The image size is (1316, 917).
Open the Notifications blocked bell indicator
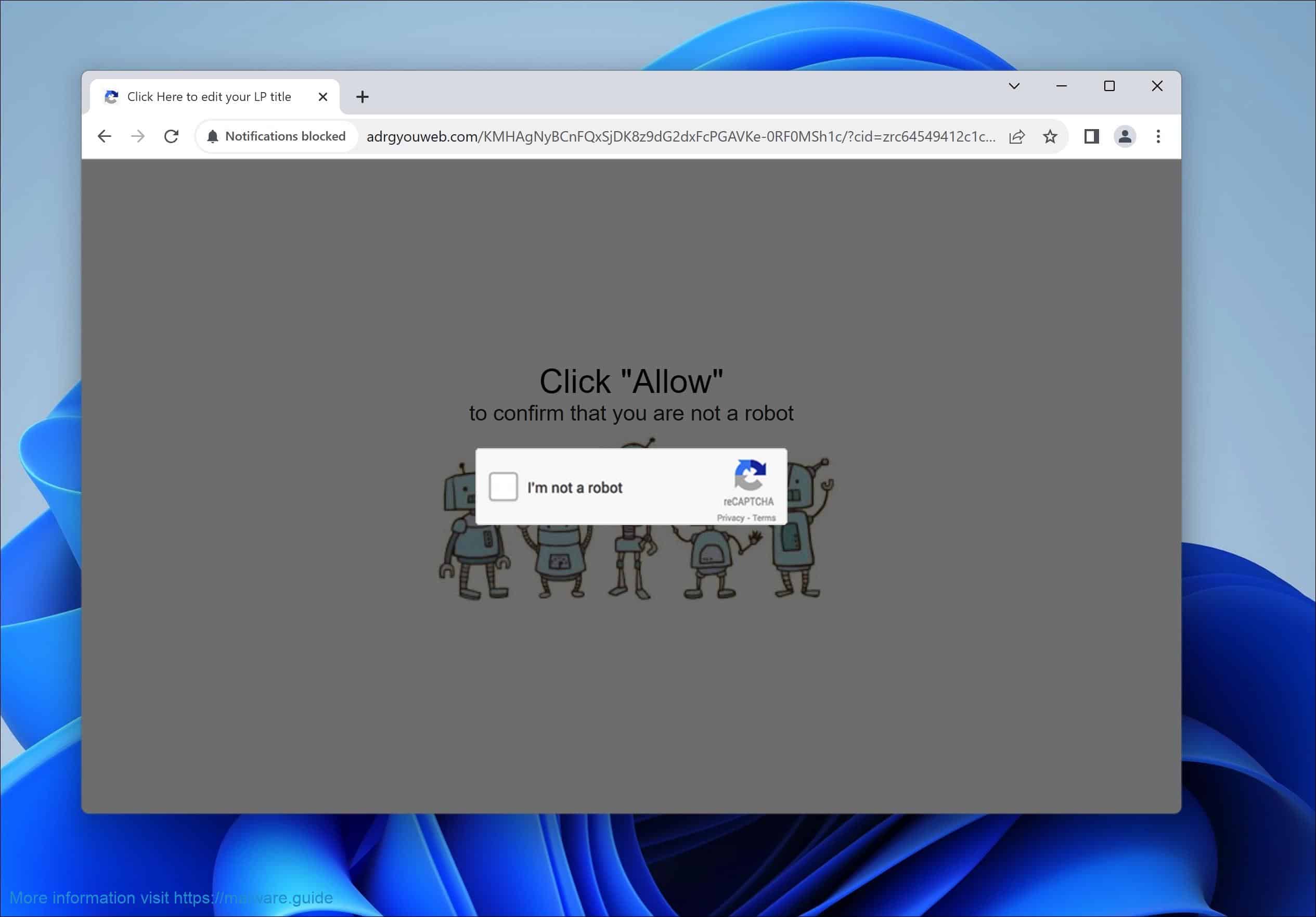277,136
